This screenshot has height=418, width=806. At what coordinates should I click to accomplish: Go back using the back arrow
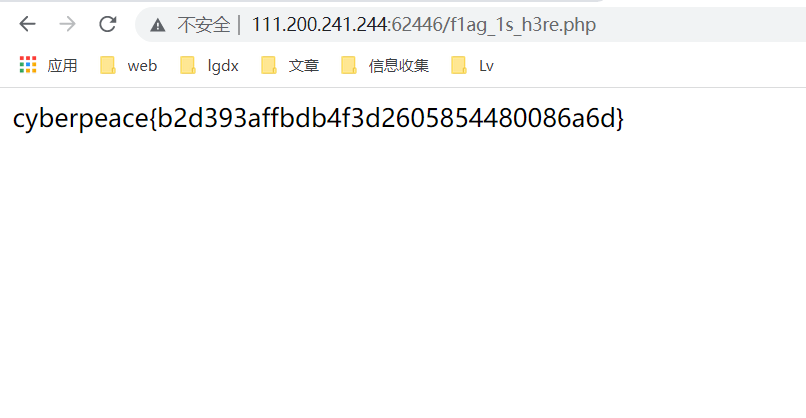[x=27, y=24]
